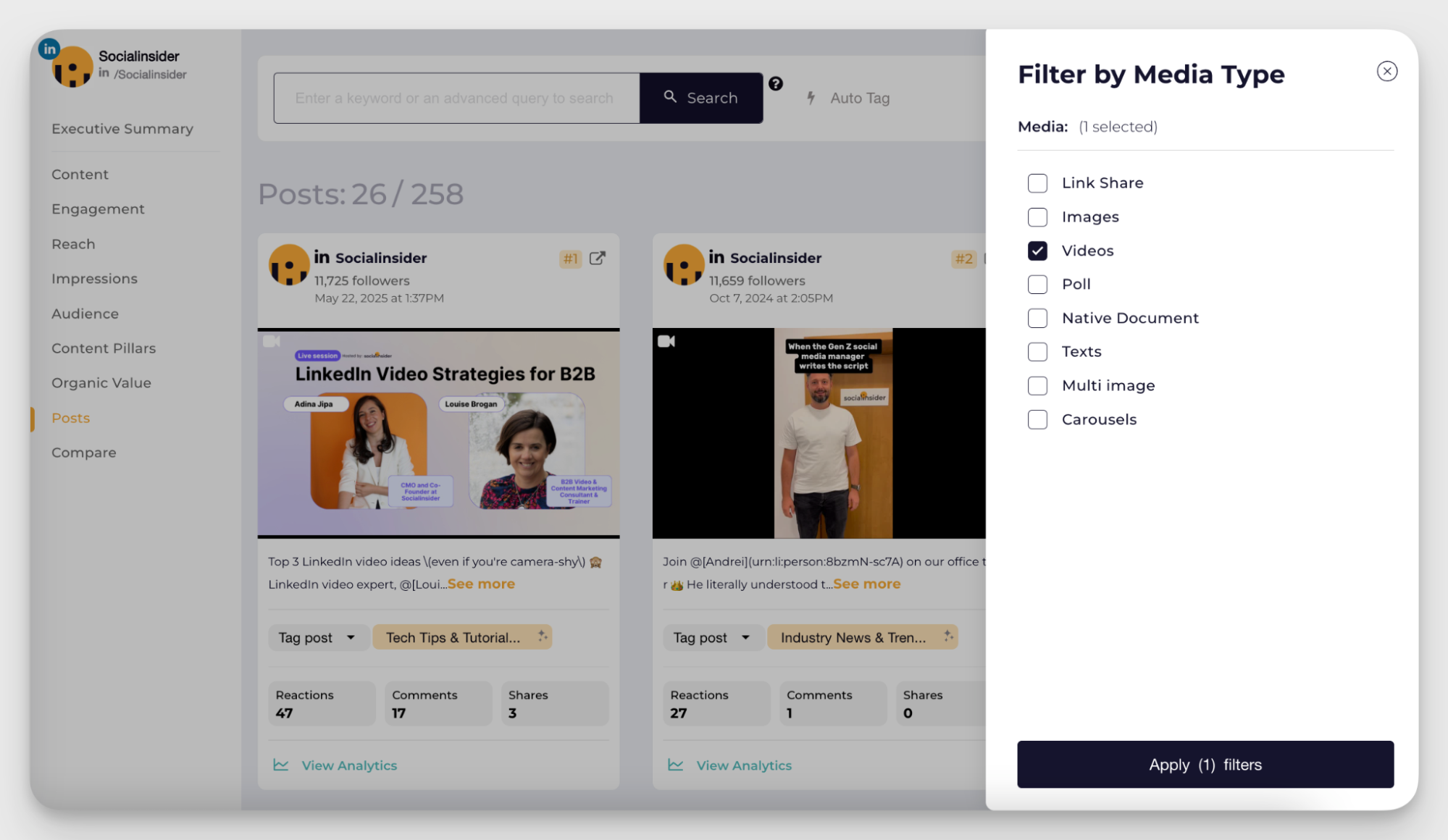Click the Oct 7, 2024 at 2:05PM date
The image size is (1448, 840).
coord(771,298)
